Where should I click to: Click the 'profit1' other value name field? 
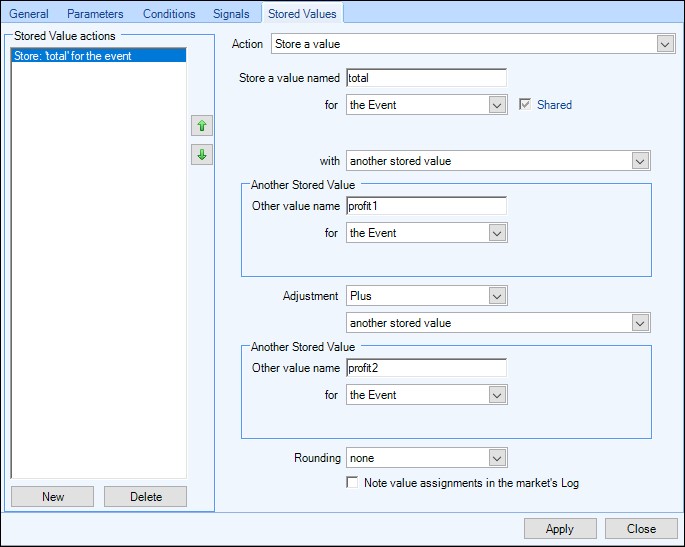[426, 206]
